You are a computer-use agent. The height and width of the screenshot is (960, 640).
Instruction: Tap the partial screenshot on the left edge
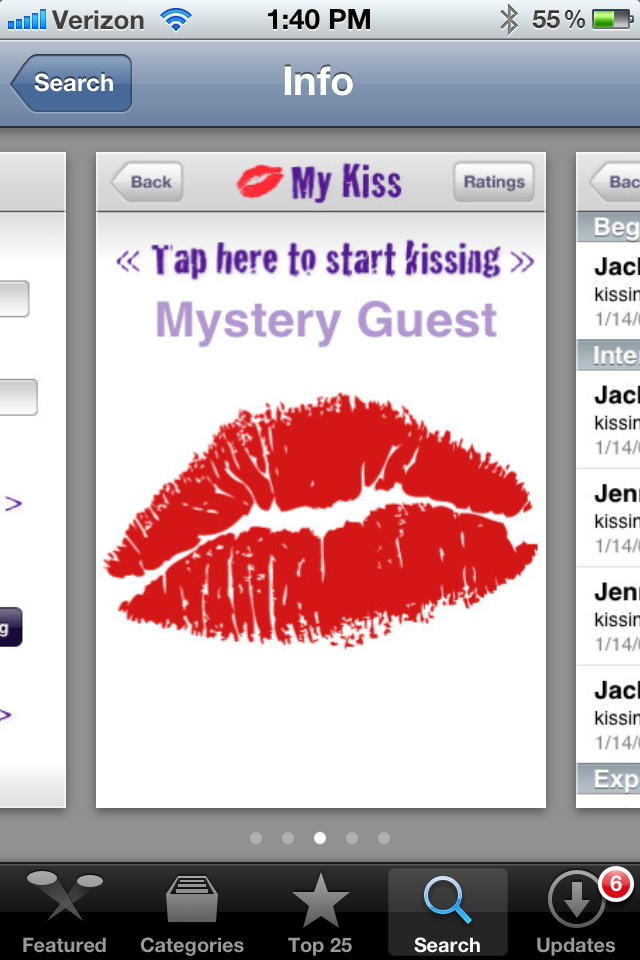32,480
